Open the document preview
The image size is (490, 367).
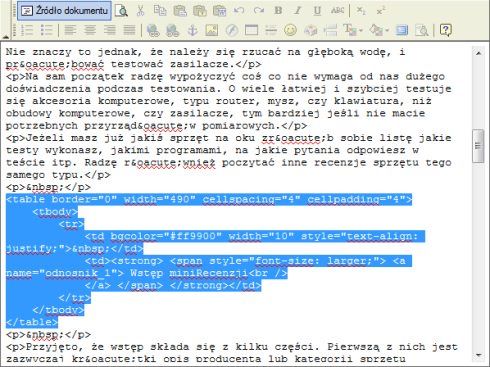[x=121, y=11]
